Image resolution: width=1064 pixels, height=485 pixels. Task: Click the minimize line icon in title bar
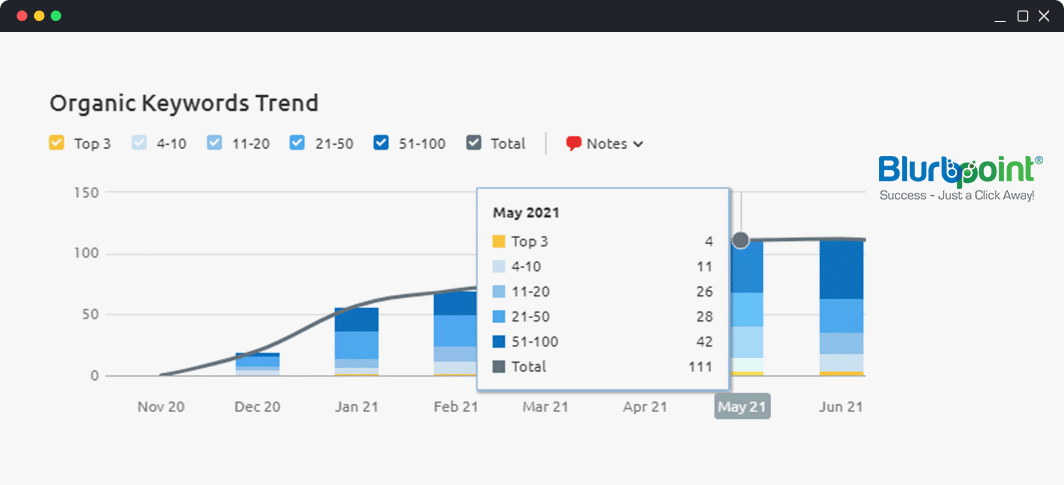coord(1000,17)
